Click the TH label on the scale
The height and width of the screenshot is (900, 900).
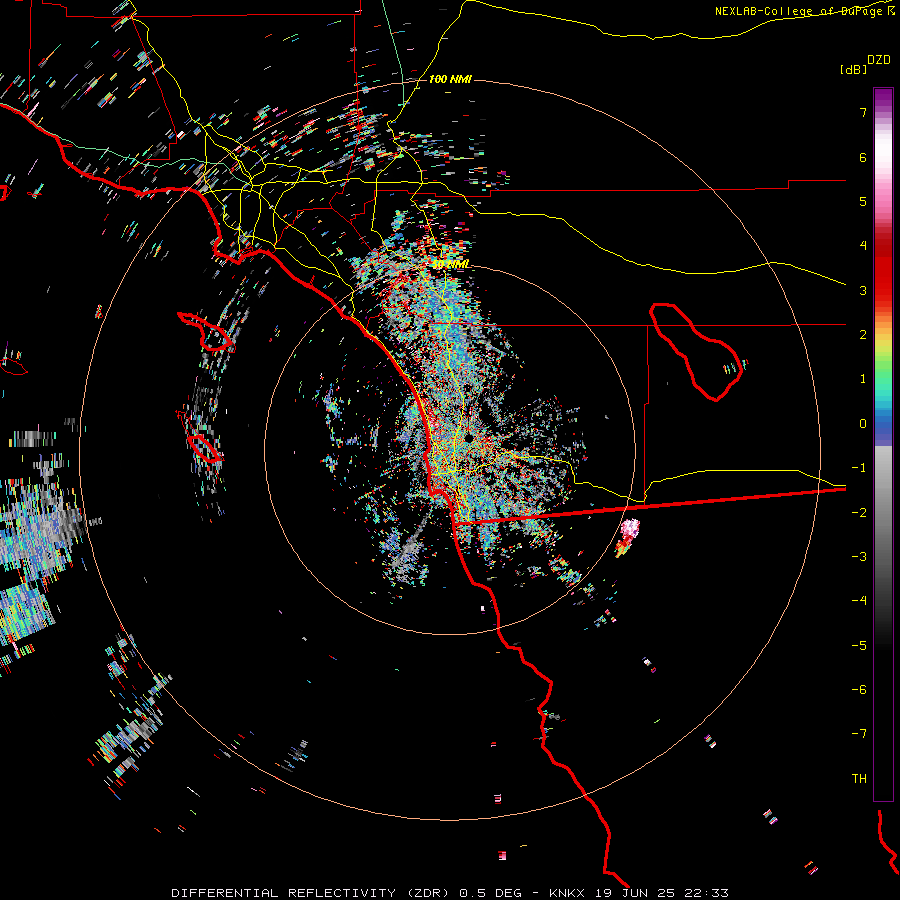click(859, 779)
